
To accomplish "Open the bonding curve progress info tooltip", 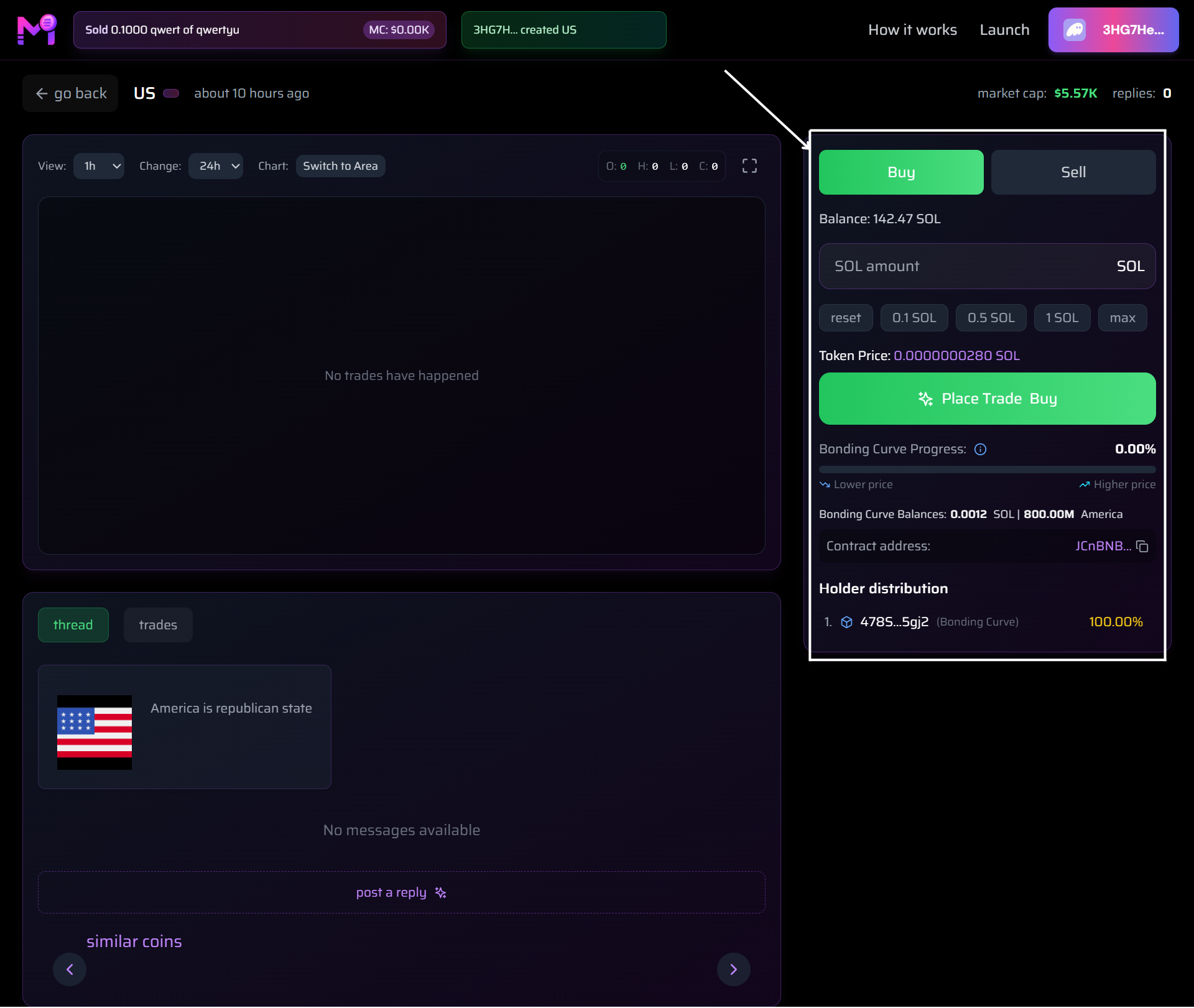I will pyautogui.click(x=980, y=449).
